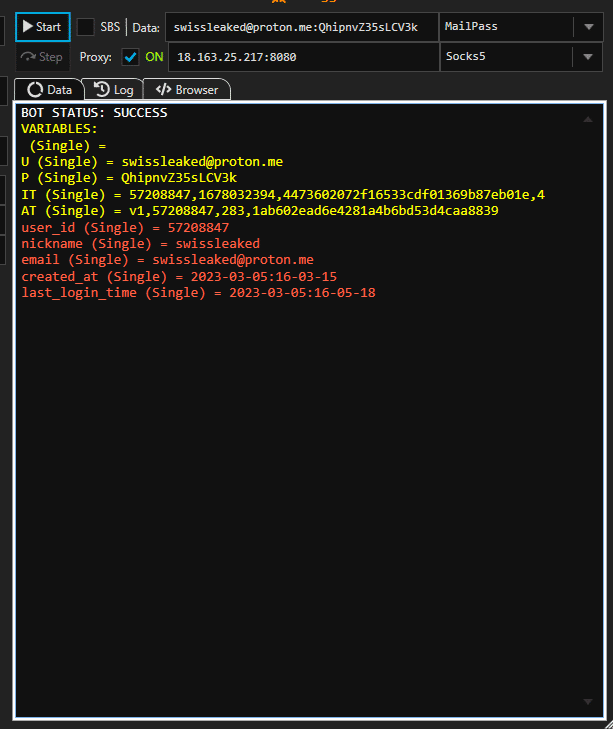613x729 pixels.
Task: Click the Start button
Action: point(42,27)
